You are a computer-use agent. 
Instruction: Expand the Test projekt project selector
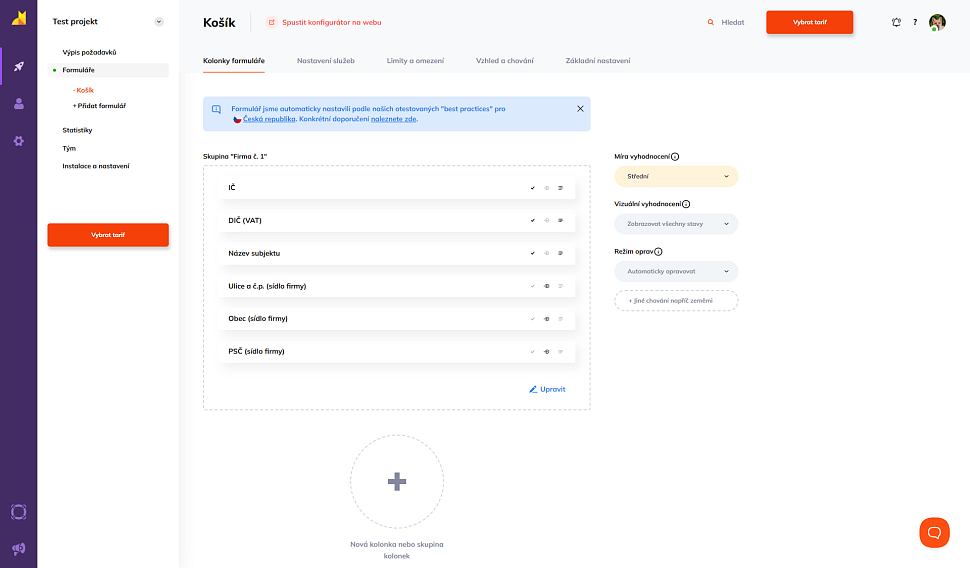pos(159,21)
